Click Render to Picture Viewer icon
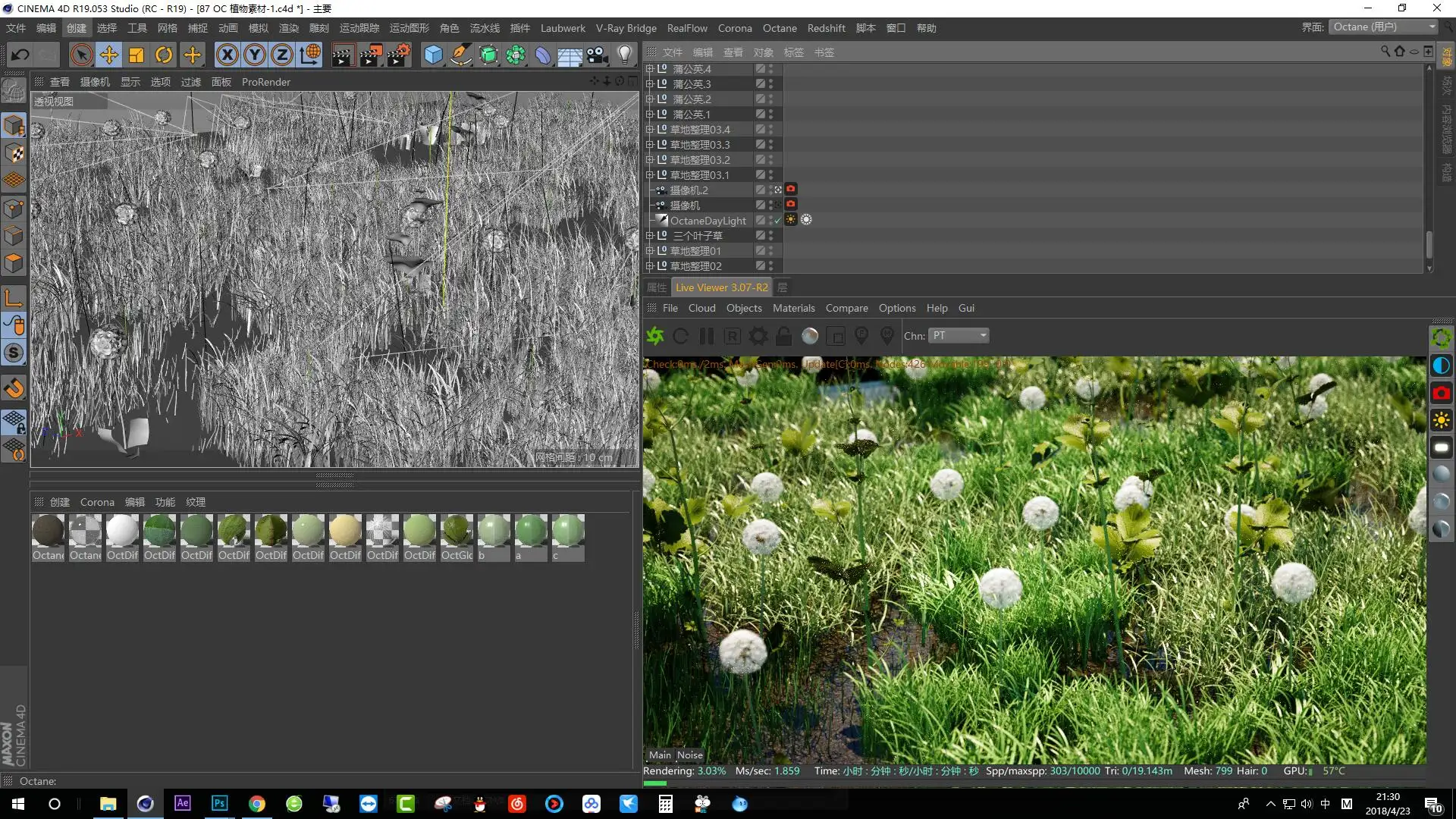The image size is (1456, 819). 371,55
